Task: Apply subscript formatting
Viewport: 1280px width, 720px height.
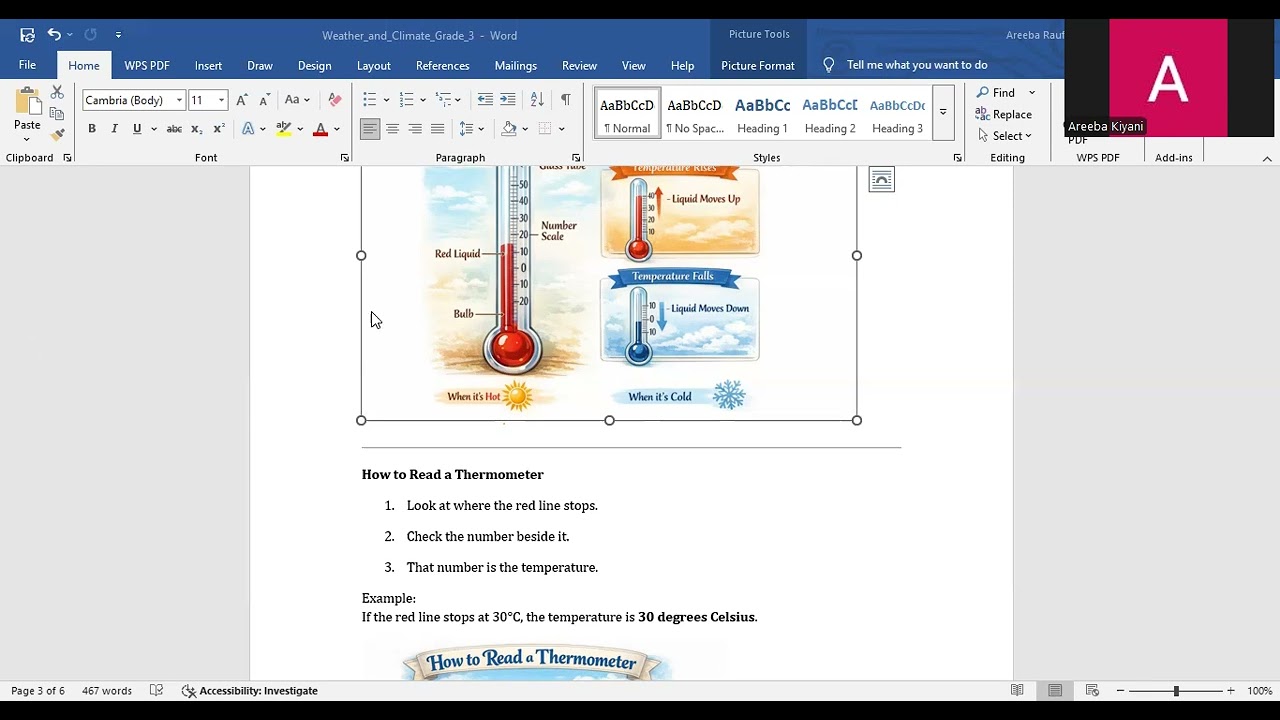Action: (197, 129)
